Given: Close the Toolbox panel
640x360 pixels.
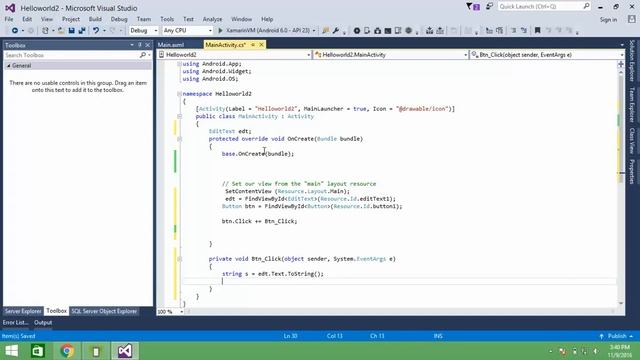Looking at the screenshot, I should (x=148, y=45).
